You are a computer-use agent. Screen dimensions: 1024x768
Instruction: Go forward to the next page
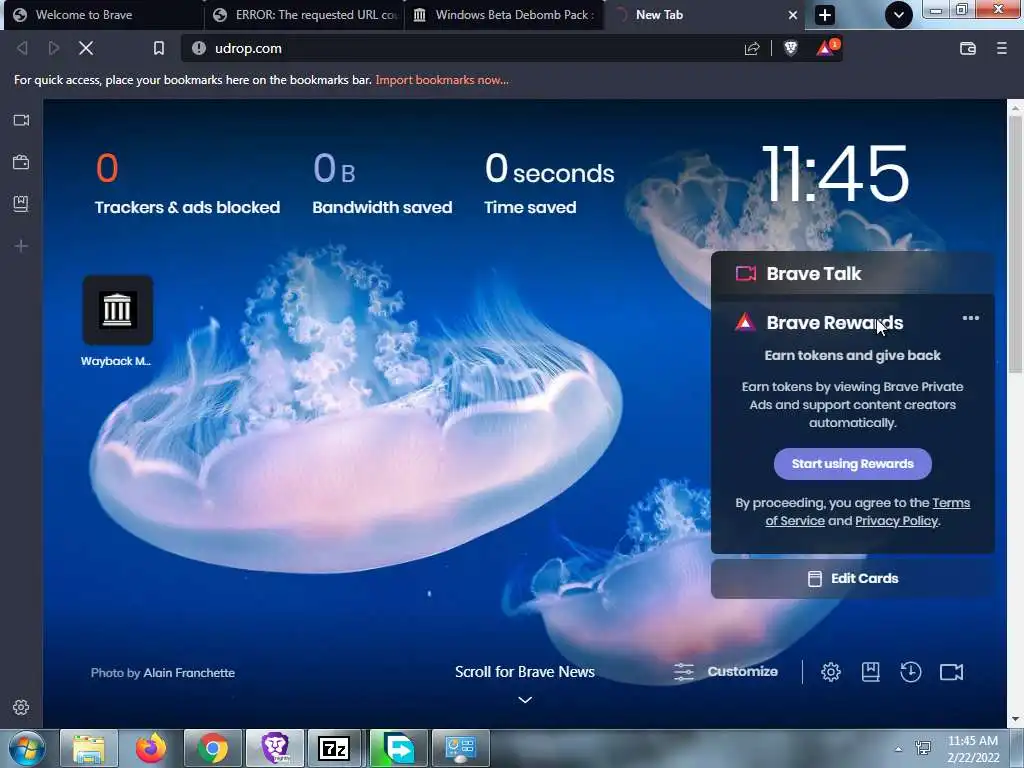coord(54,48)
